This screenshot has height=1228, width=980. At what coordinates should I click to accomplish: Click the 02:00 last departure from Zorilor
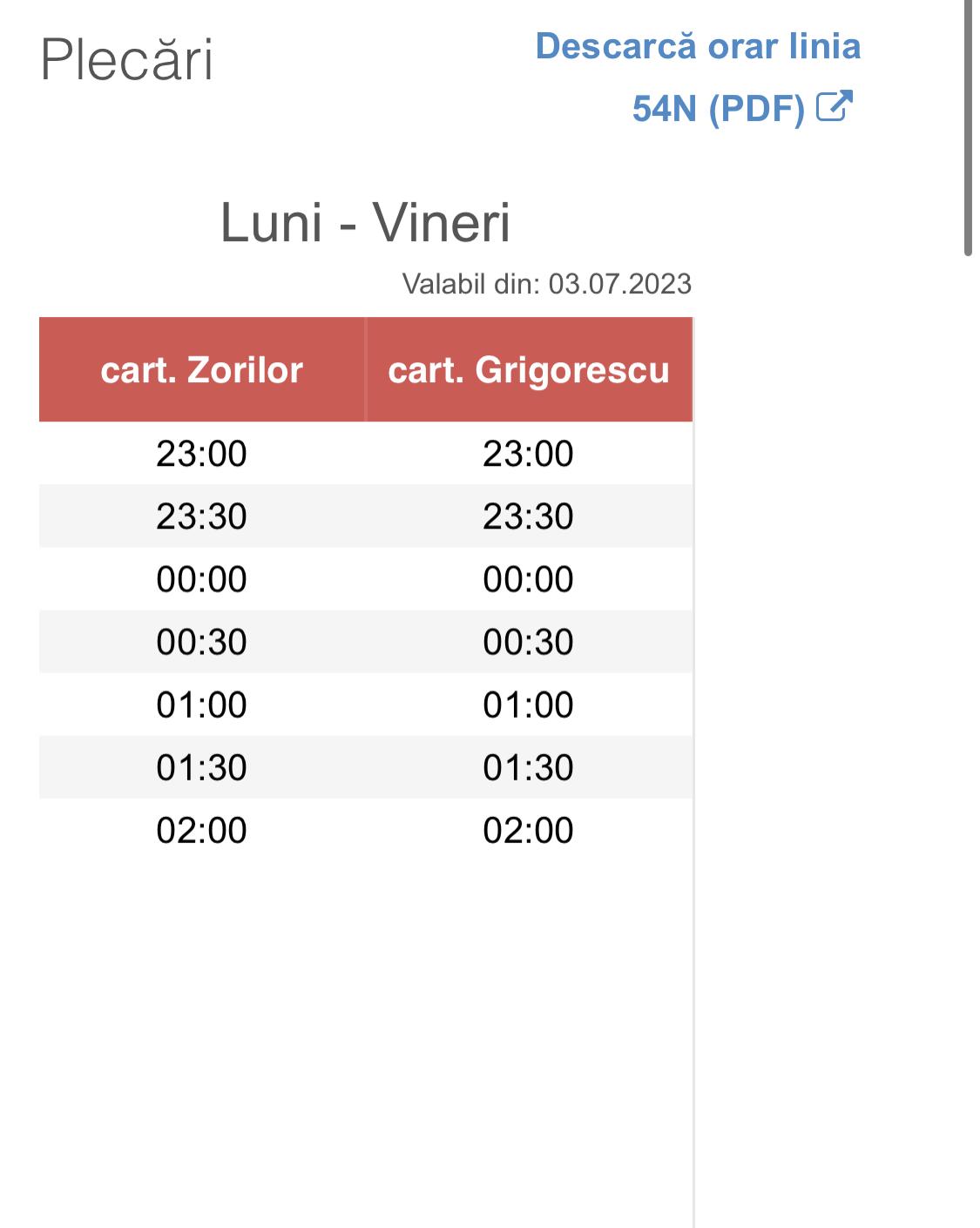[x=202, y=830]
